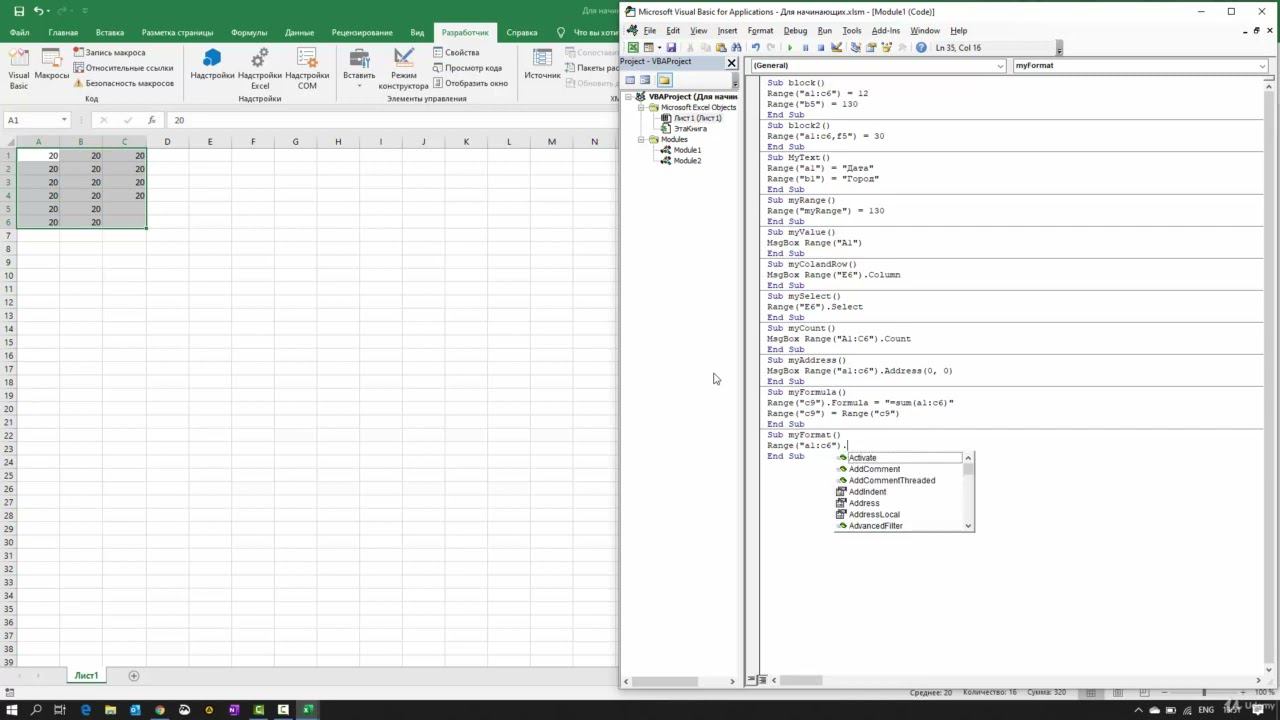
Task: Open the VBA Insert menu
Action: tap(727, 31)
